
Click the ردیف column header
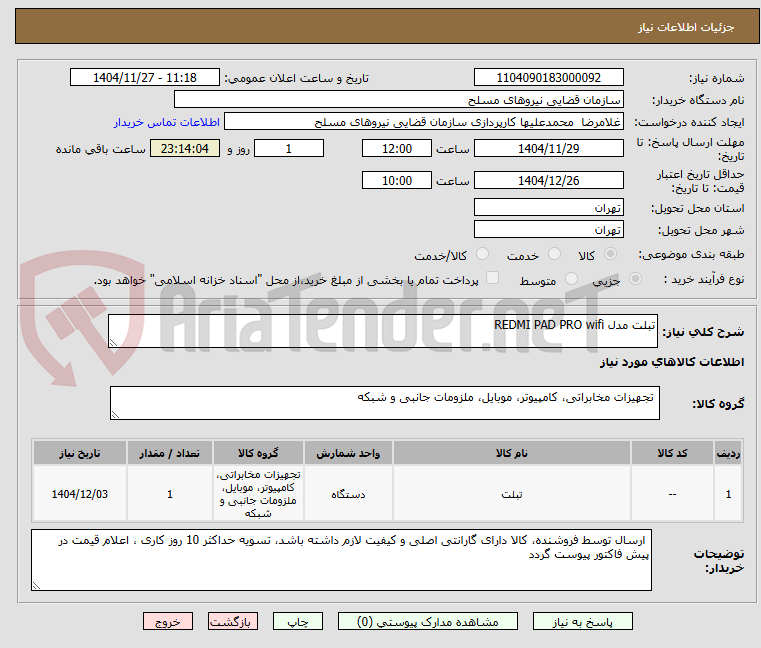pyautogui.click(x=728, y=453)
